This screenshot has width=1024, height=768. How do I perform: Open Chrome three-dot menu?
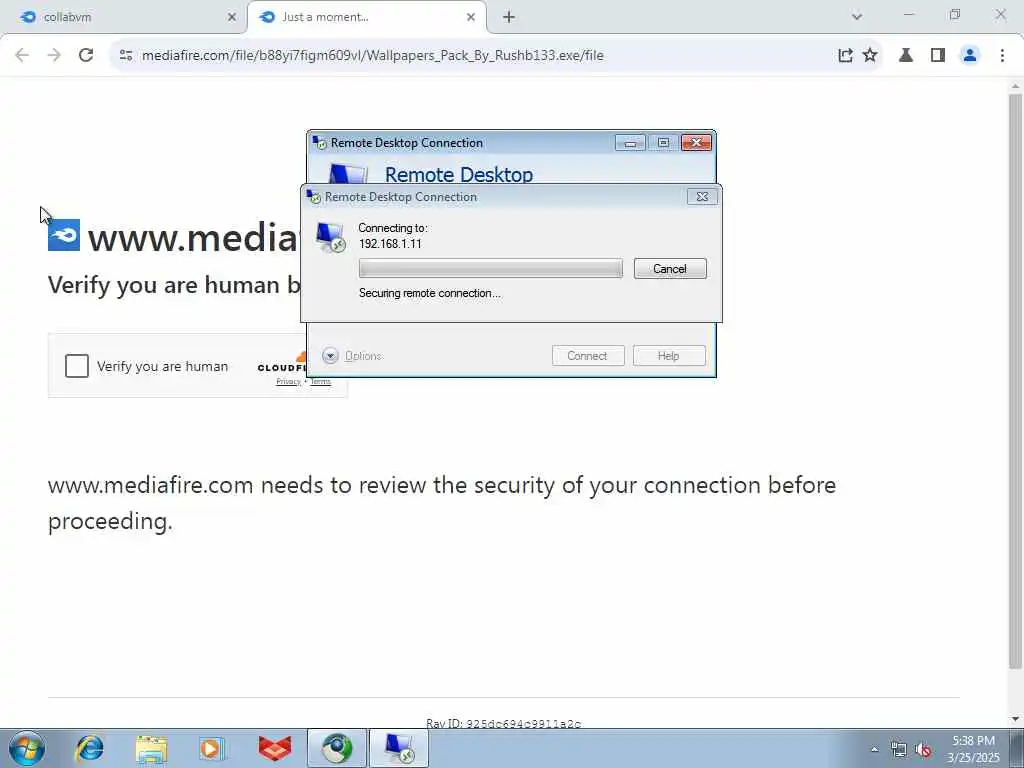click(1002, 56)
